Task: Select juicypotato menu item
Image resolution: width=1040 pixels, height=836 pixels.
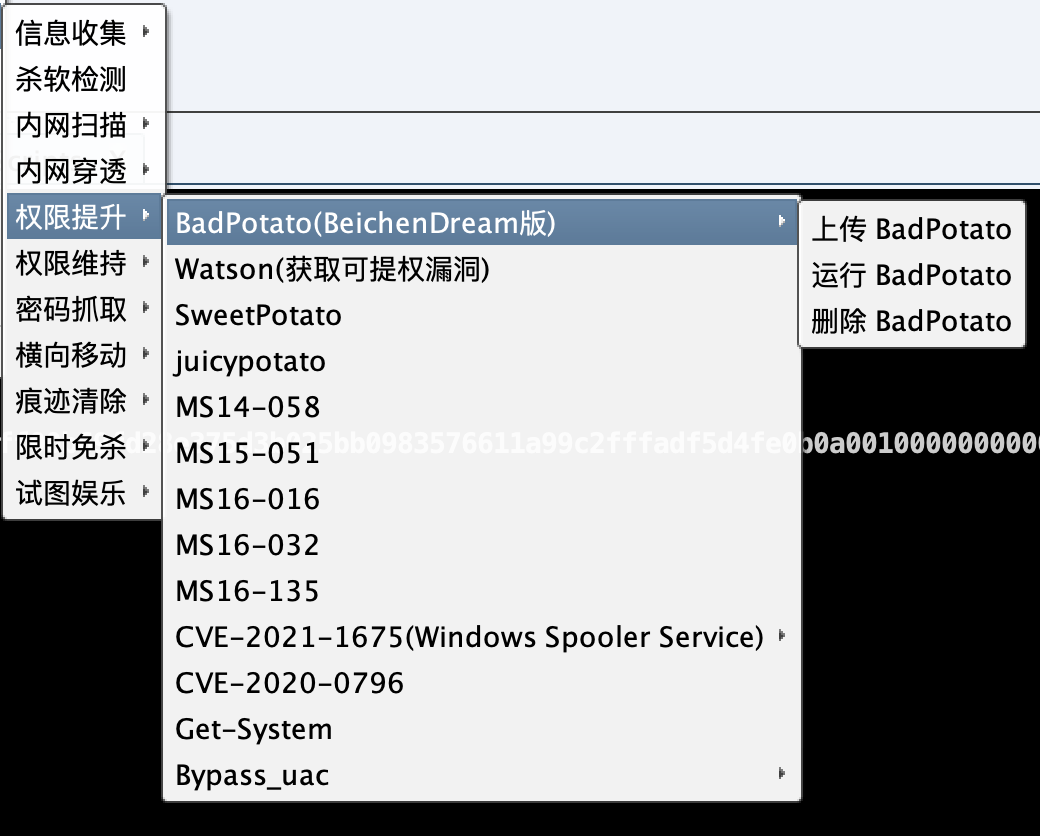Action: pyautogui.click(x=482, y=361)
